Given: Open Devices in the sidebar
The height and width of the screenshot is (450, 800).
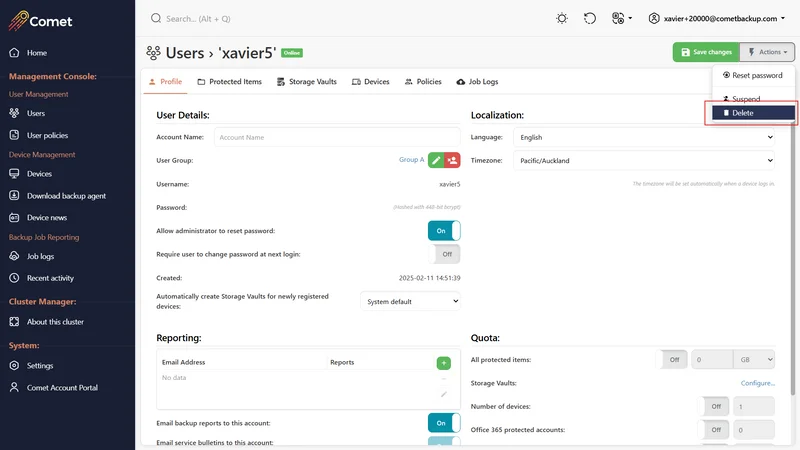Looking at the screenshot, I should pos(39,174).
